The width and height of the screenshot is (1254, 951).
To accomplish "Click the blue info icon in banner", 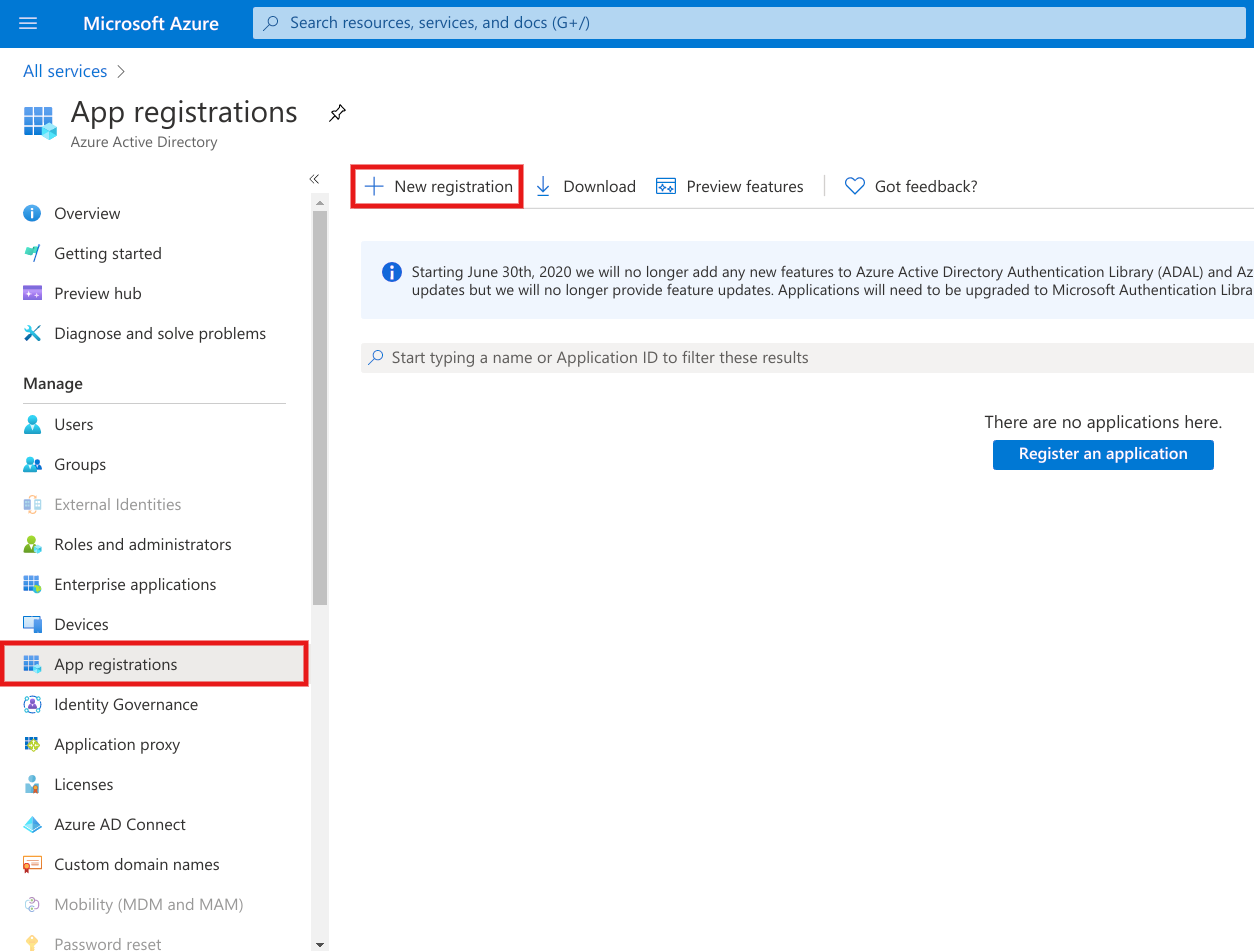I will click(x=393, y=272).
